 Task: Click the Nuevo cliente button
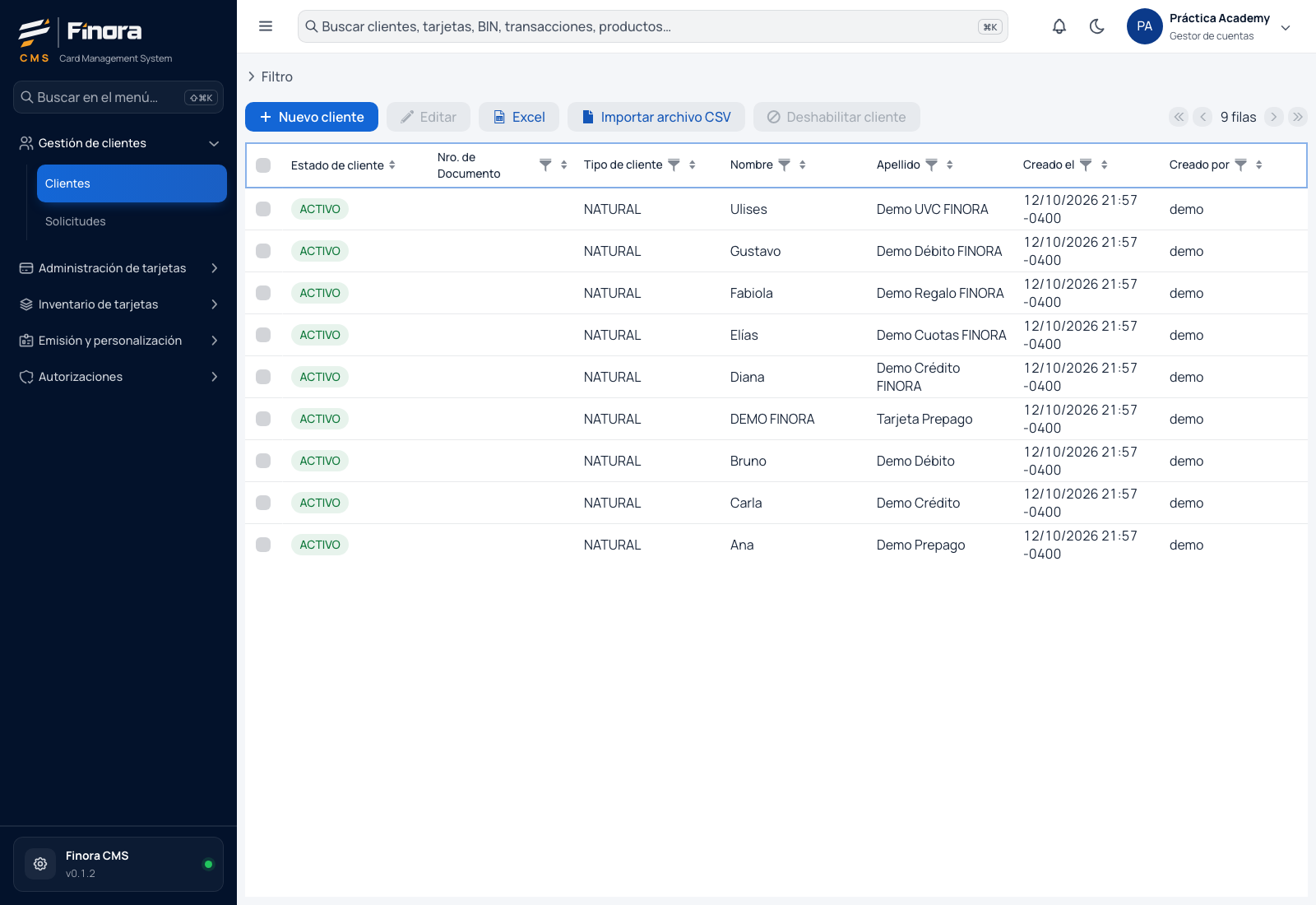tap(312, 117)
